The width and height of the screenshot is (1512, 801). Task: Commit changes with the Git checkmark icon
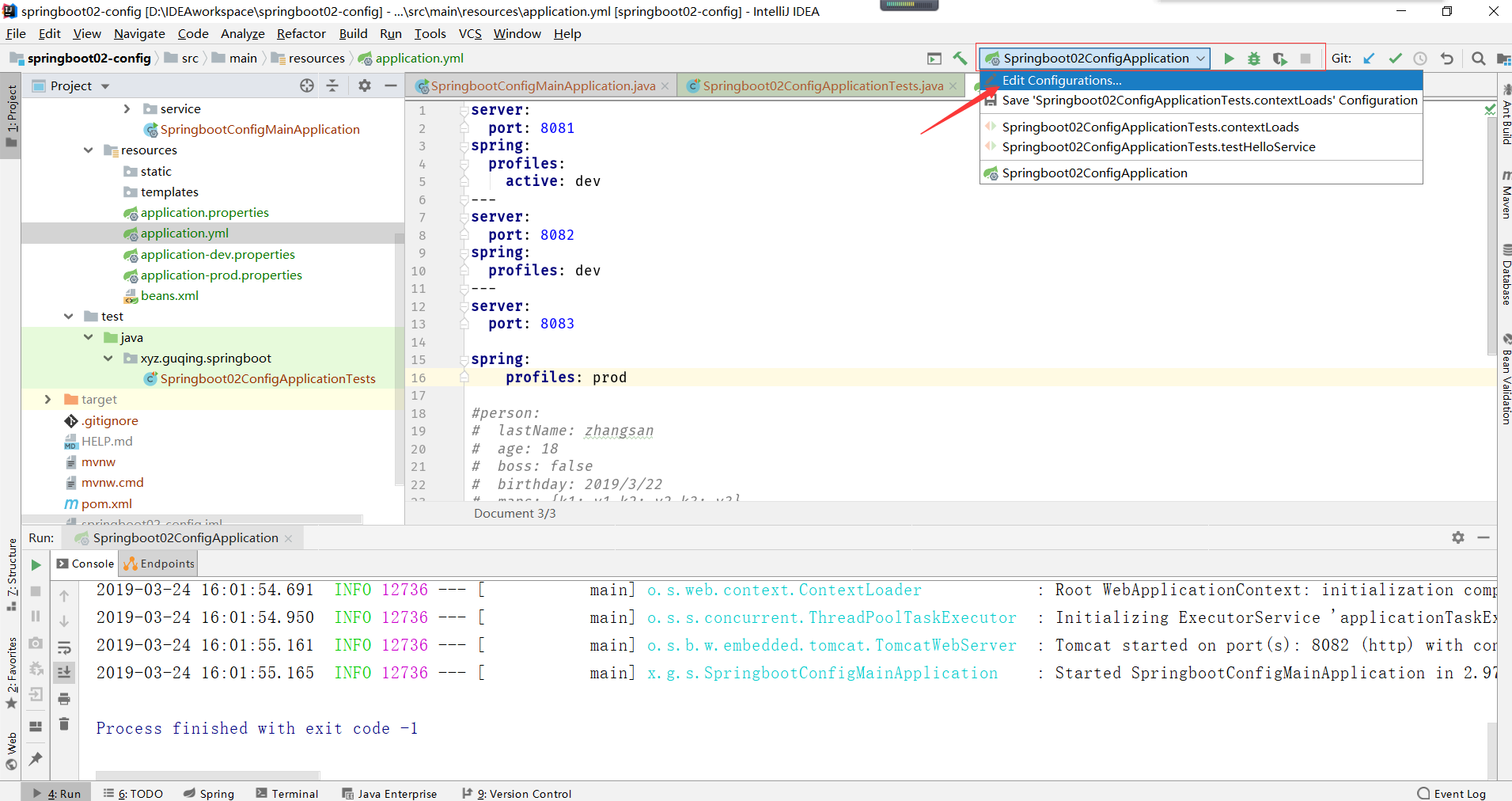[x=1395, y=59]
